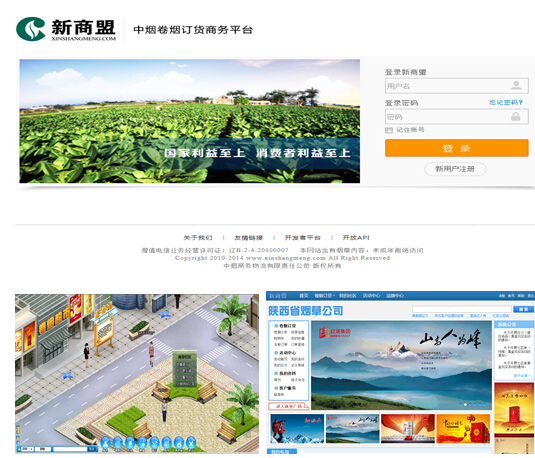Open the 开发者平台 footer link
535x458 pixels.
[303, 238]
